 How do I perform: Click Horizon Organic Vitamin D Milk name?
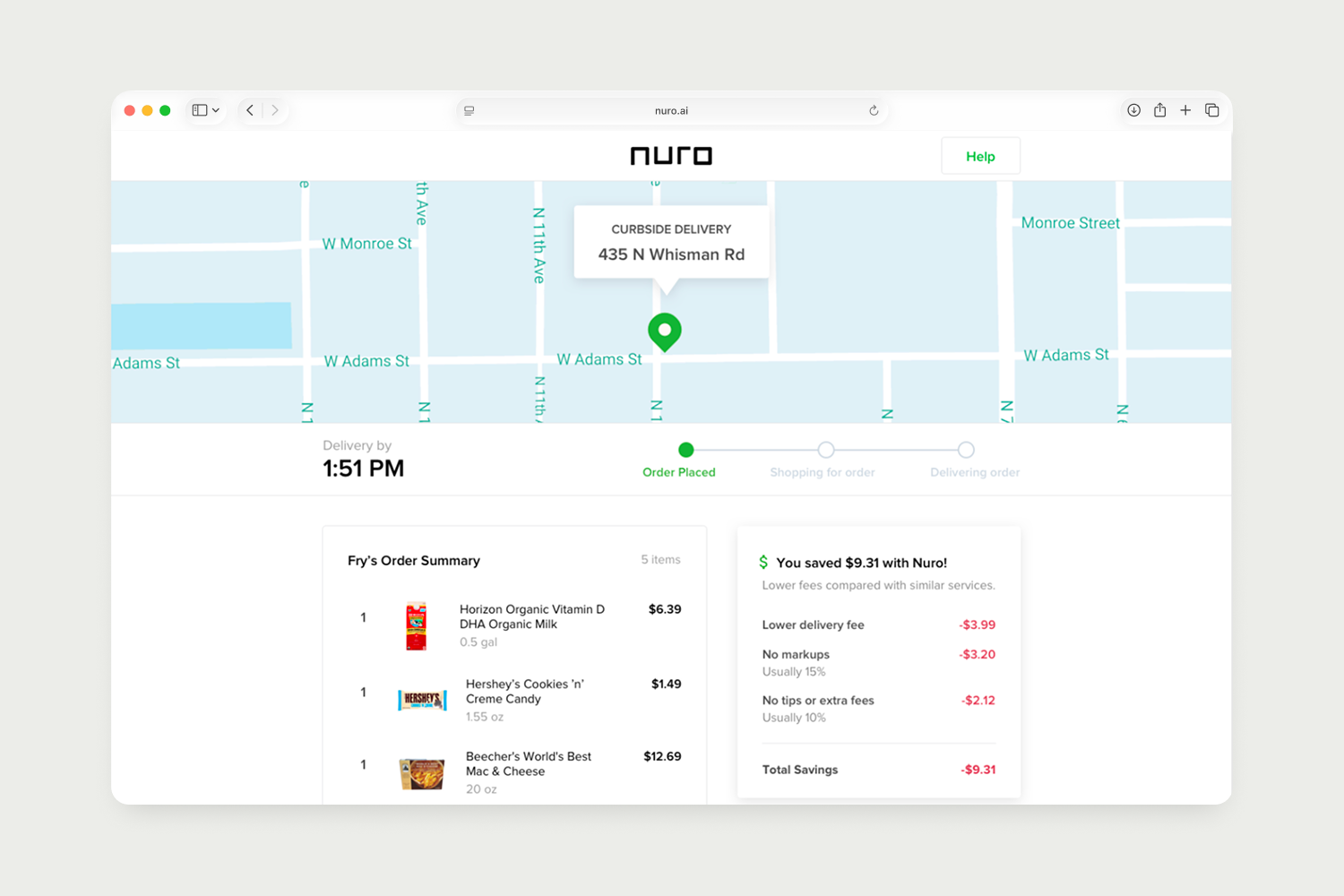(532, 616)
